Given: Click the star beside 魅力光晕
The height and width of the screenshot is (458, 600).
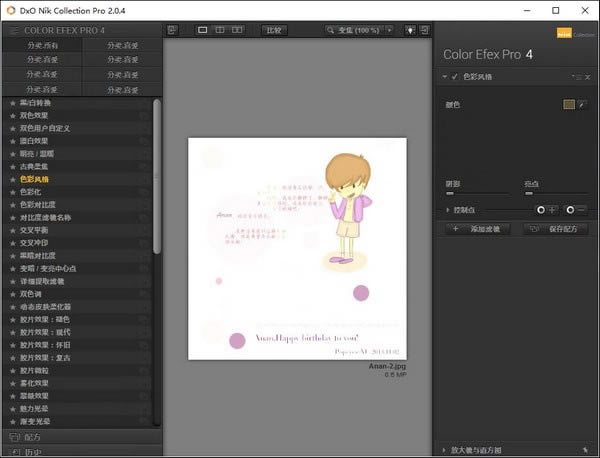Looking at the screenshot, I should coord(13,409).
